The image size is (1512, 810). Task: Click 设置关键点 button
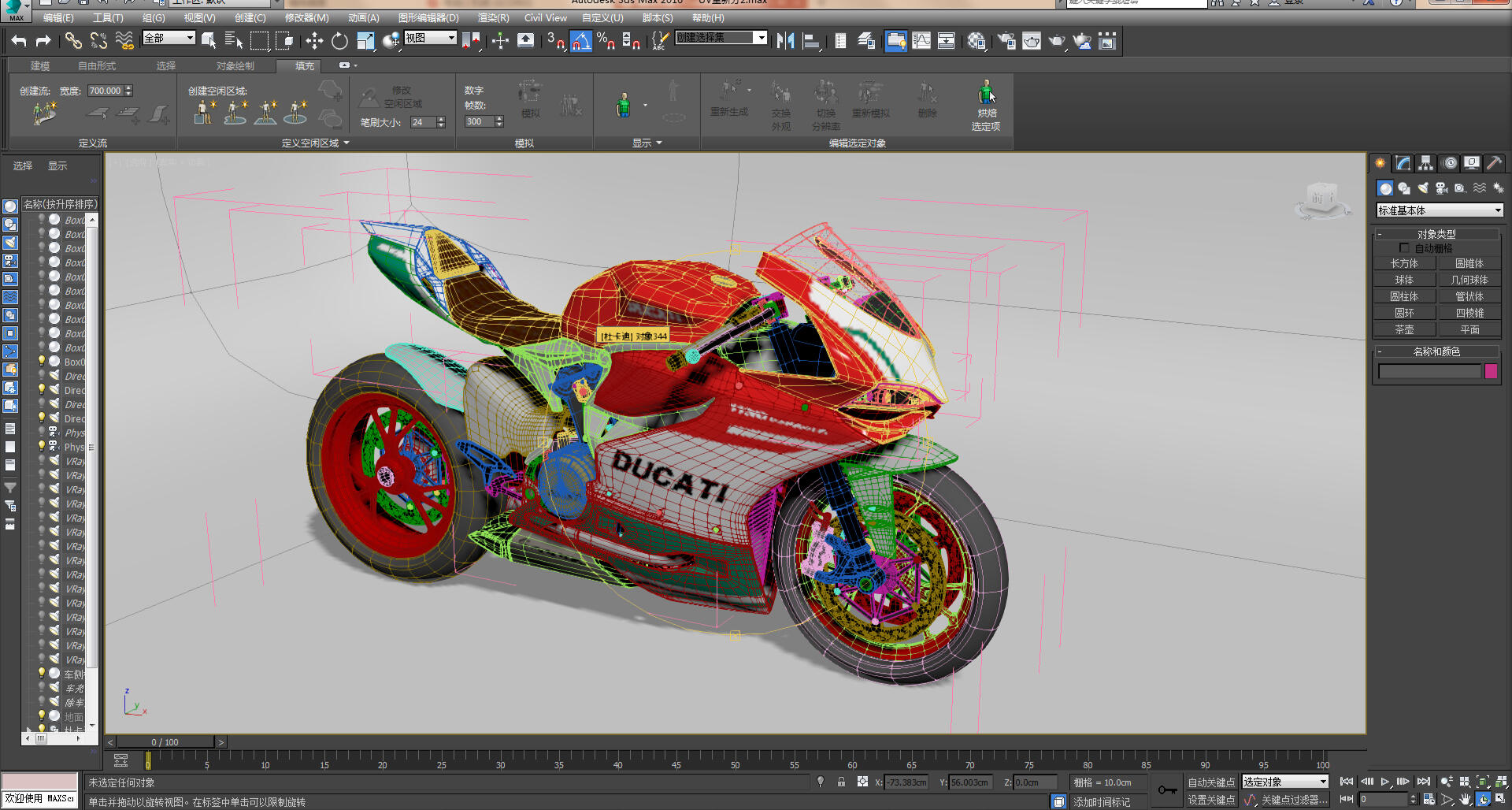pos(1211,800)
